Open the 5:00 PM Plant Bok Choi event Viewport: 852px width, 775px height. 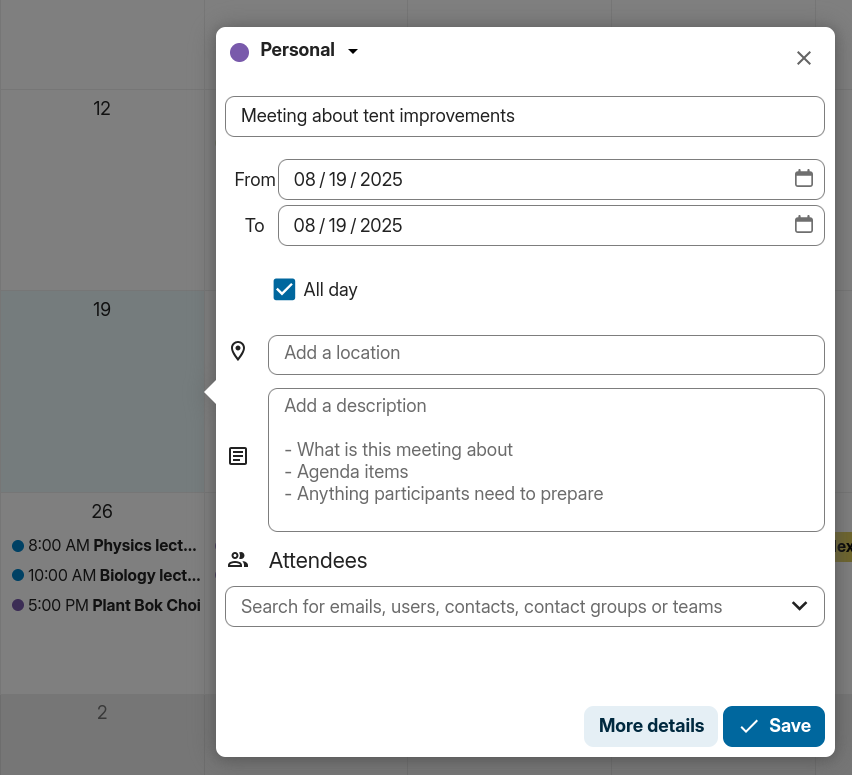[105, 605]
